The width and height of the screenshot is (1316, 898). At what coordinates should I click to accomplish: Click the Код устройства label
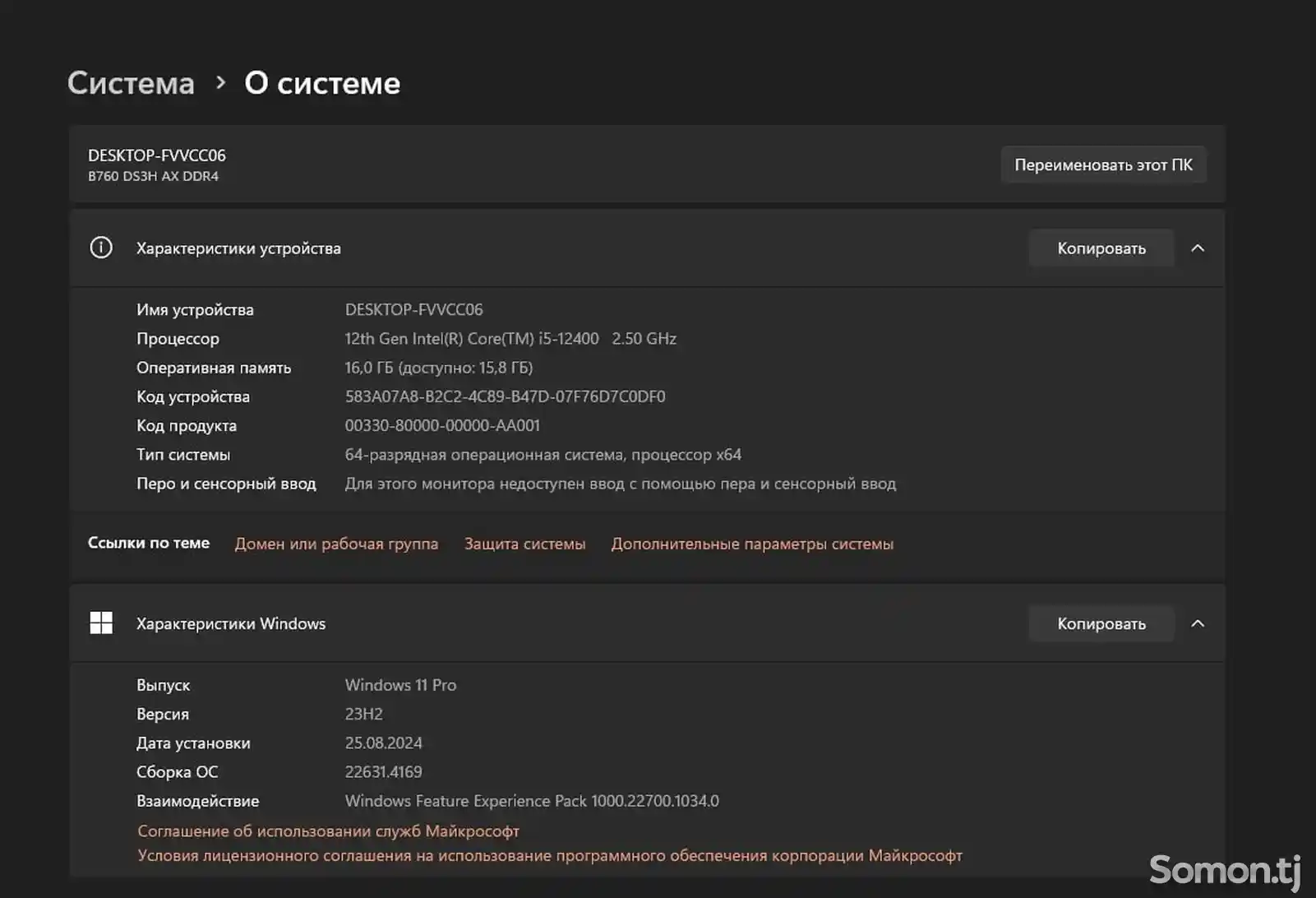coord(193,396)
